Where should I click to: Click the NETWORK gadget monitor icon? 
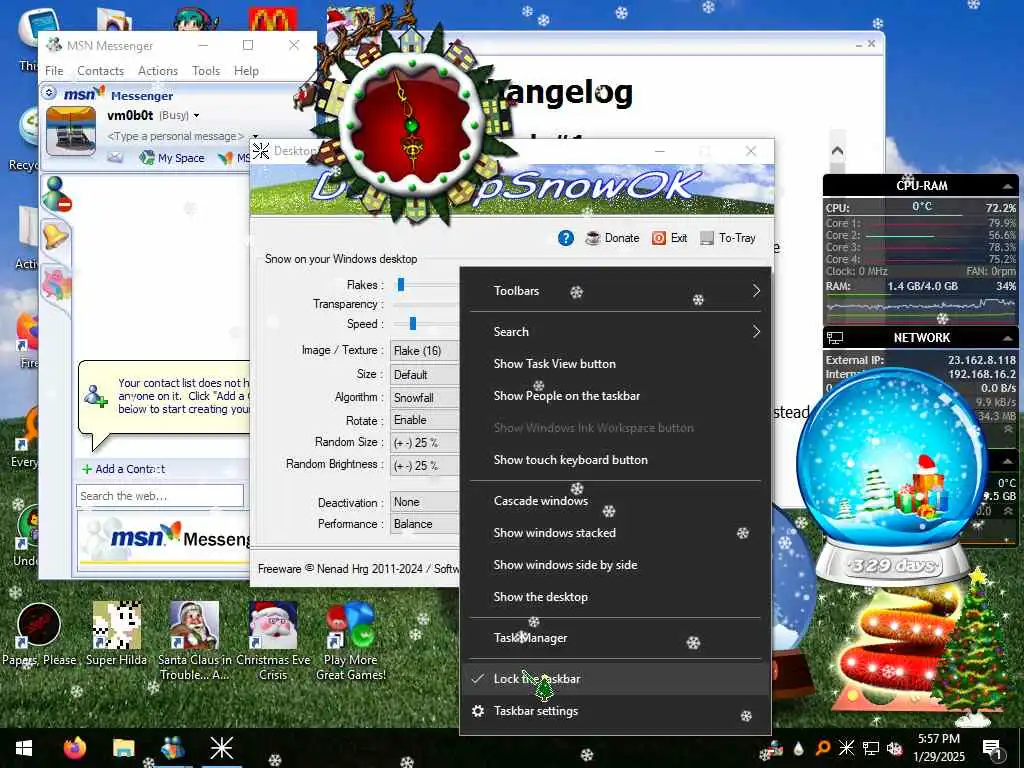click(x=835, y=338)
